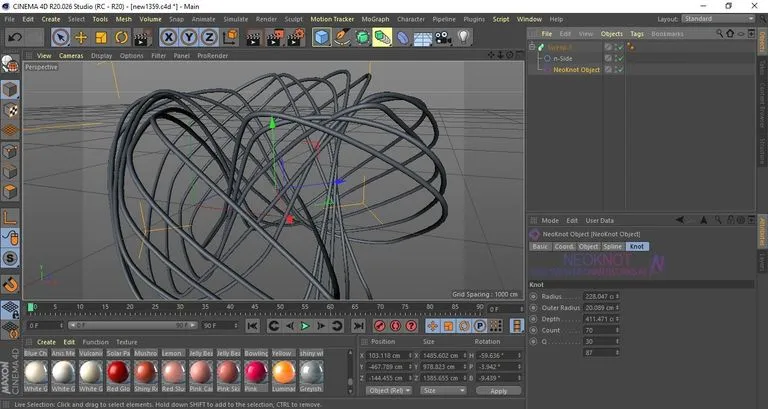
Task: Collapse the Sweep object hierarchy
Action: pos(532,47)
